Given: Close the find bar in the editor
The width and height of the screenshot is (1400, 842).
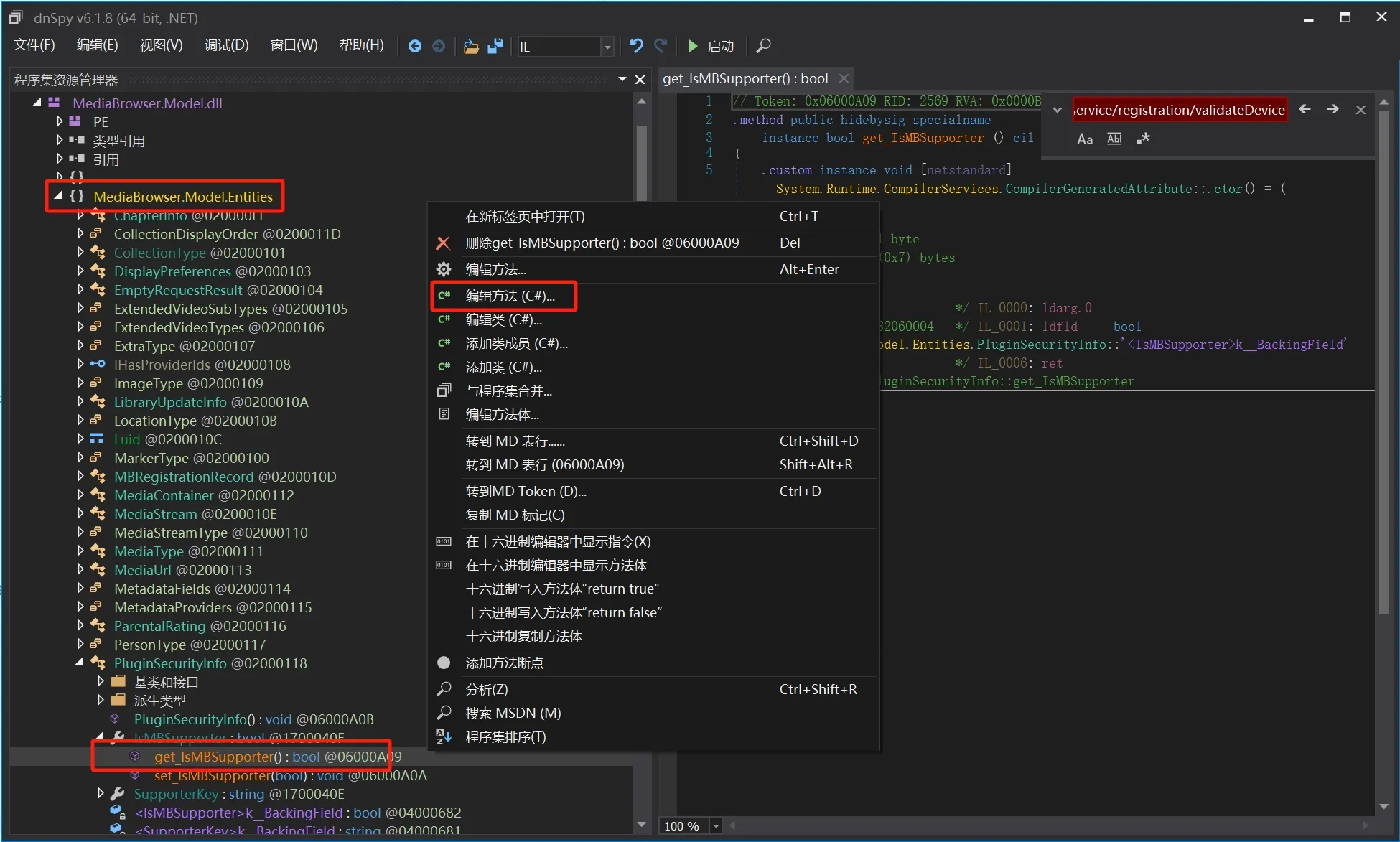Looking at the screenshot, I should 1361,110.
